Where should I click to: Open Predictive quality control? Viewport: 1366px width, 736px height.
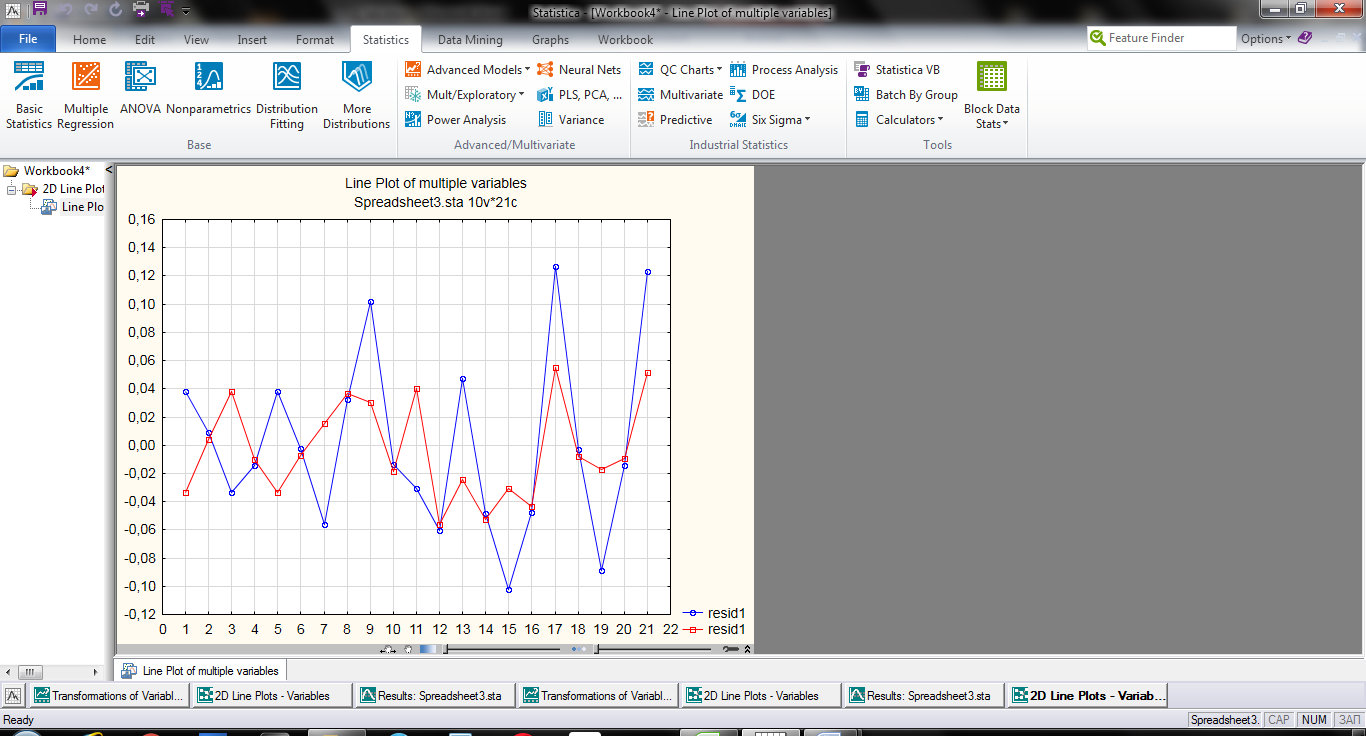675,120
